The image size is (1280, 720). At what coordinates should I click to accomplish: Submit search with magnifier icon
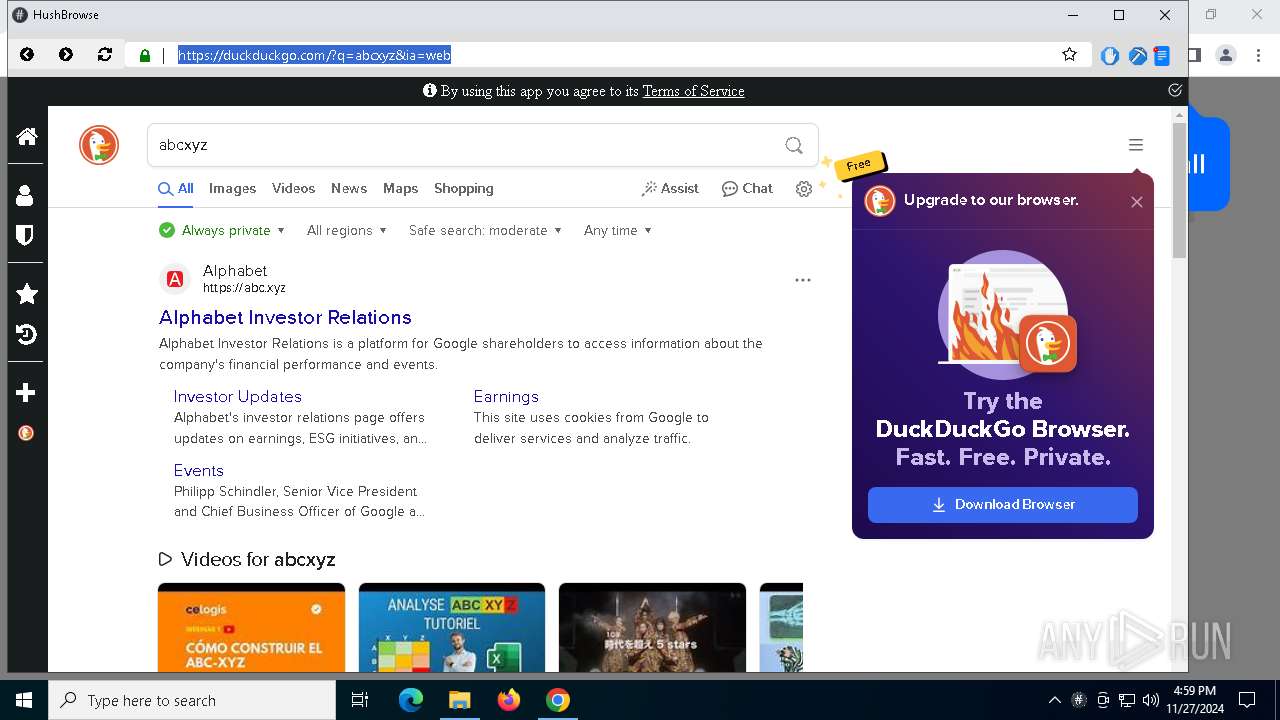(x=794, y=145)
